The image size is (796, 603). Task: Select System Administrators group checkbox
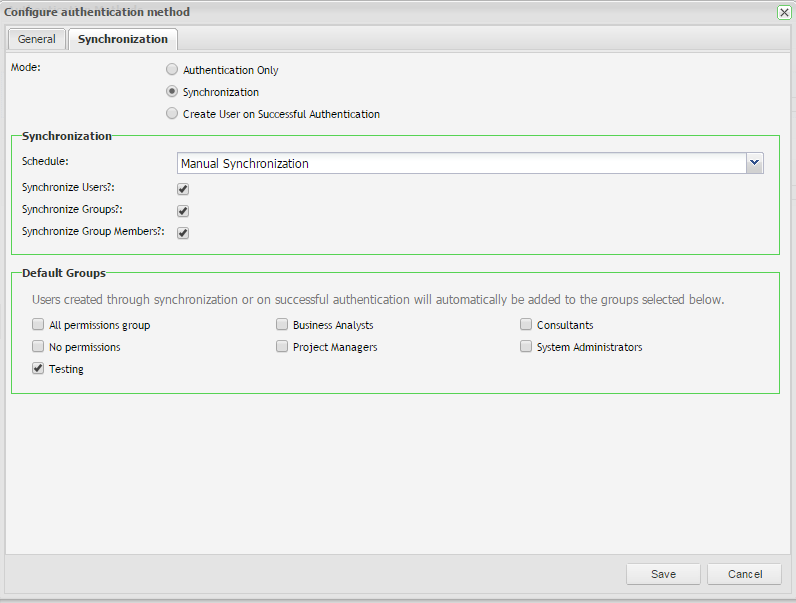526,347
